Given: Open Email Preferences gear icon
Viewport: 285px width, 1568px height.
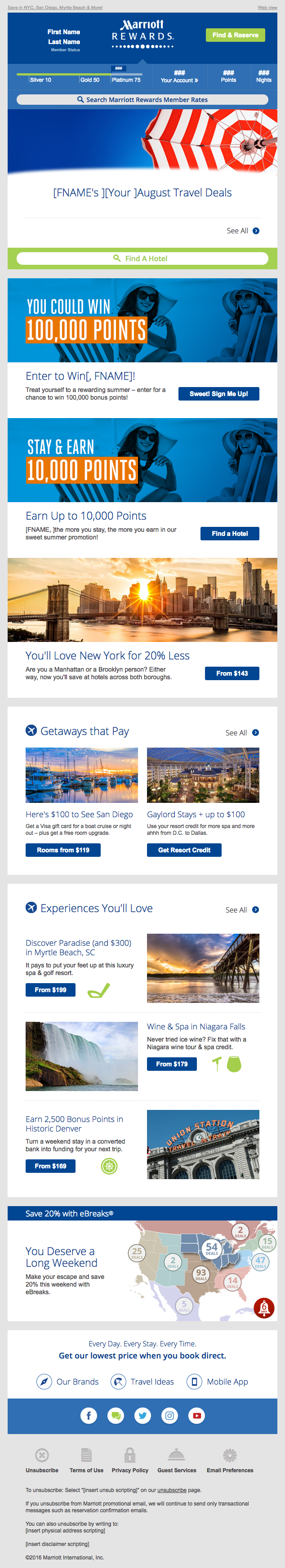Looking at the screenshot, I should coord(230,1455).
